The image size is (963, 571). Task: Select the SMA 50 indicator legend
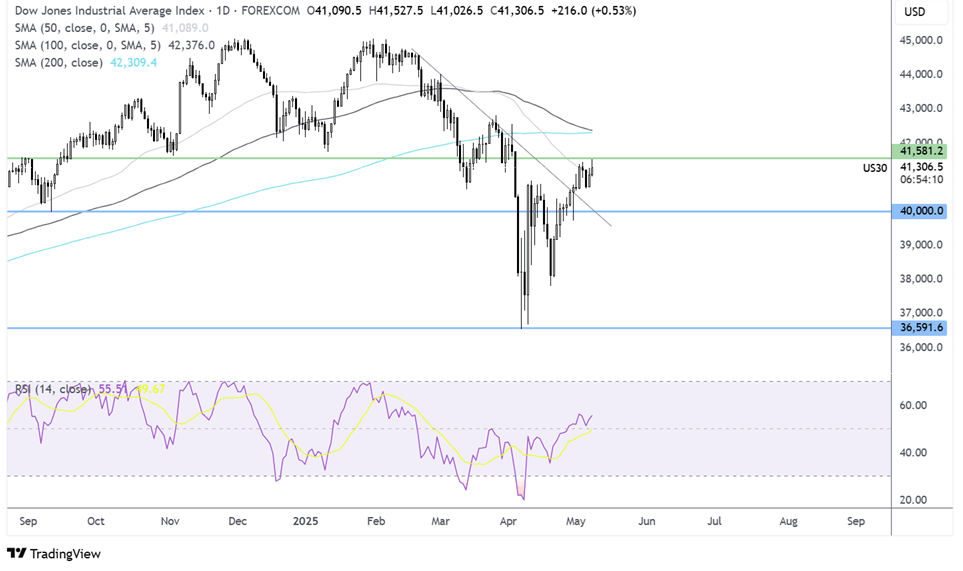pos(111,28)
